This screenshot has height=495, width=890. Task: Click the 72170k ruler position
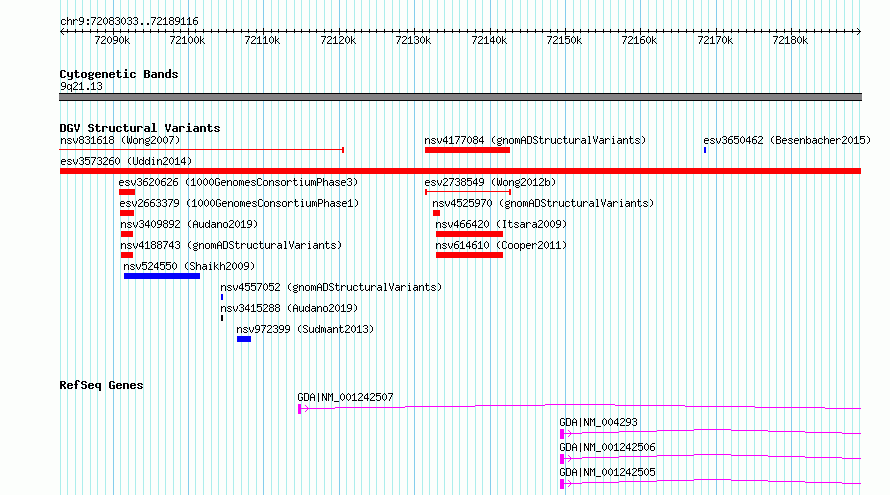tap(715, 40)
